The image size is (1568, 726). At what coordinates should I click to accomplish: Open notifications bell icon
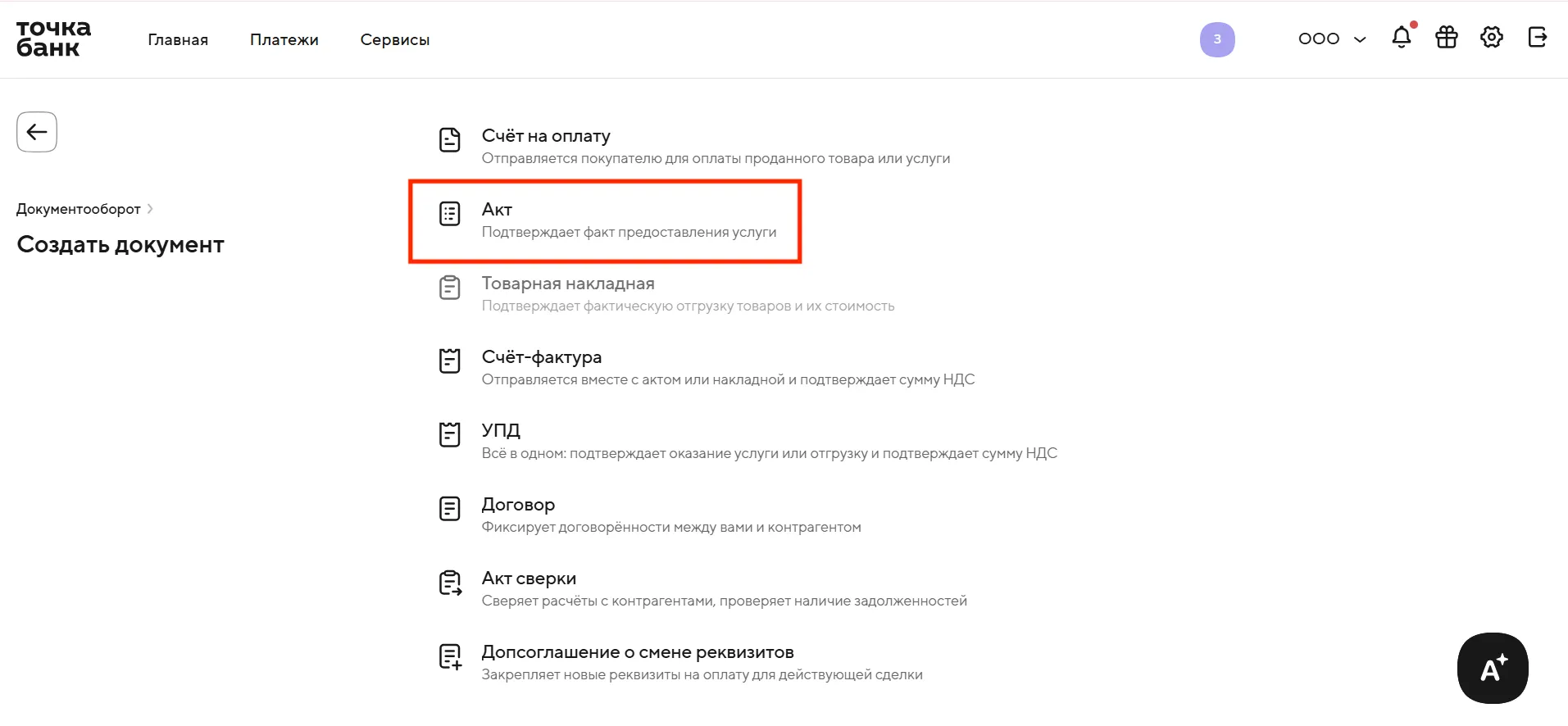pyautogui.click(x=1402, y=38)
